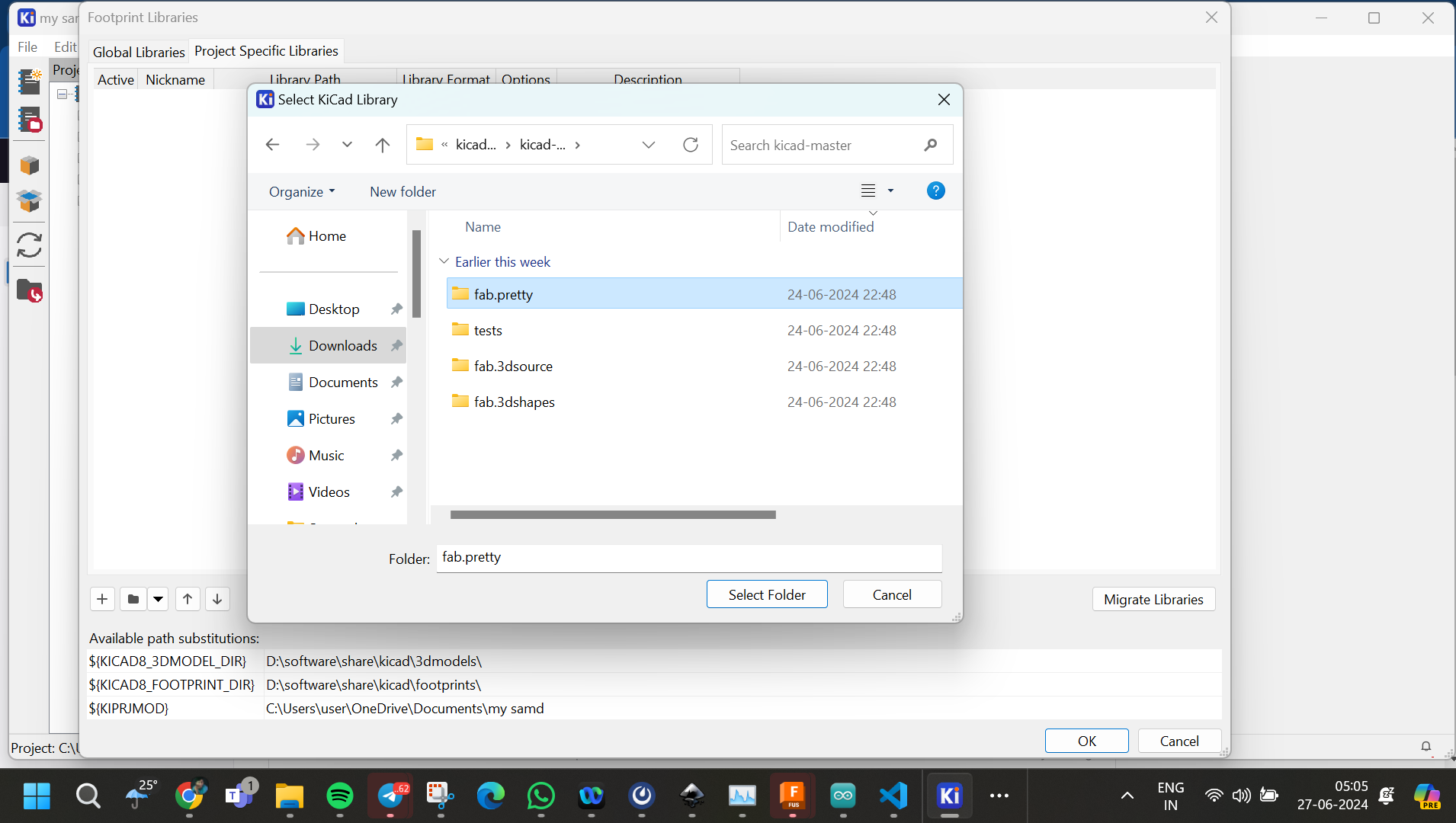
Task: Open the File menu in KiCad
Action: pos(27,46)
